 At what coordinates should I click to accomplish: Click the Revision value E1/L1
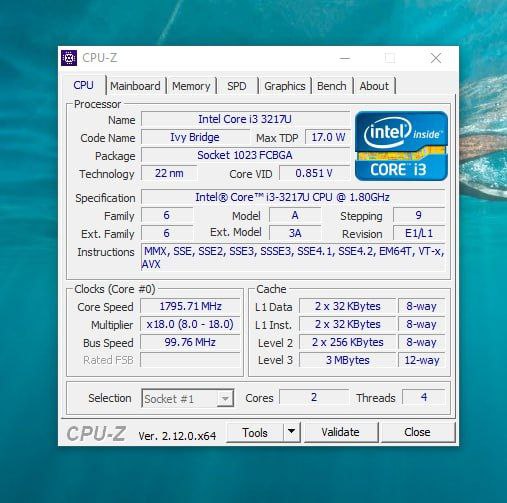click(419, 233)
